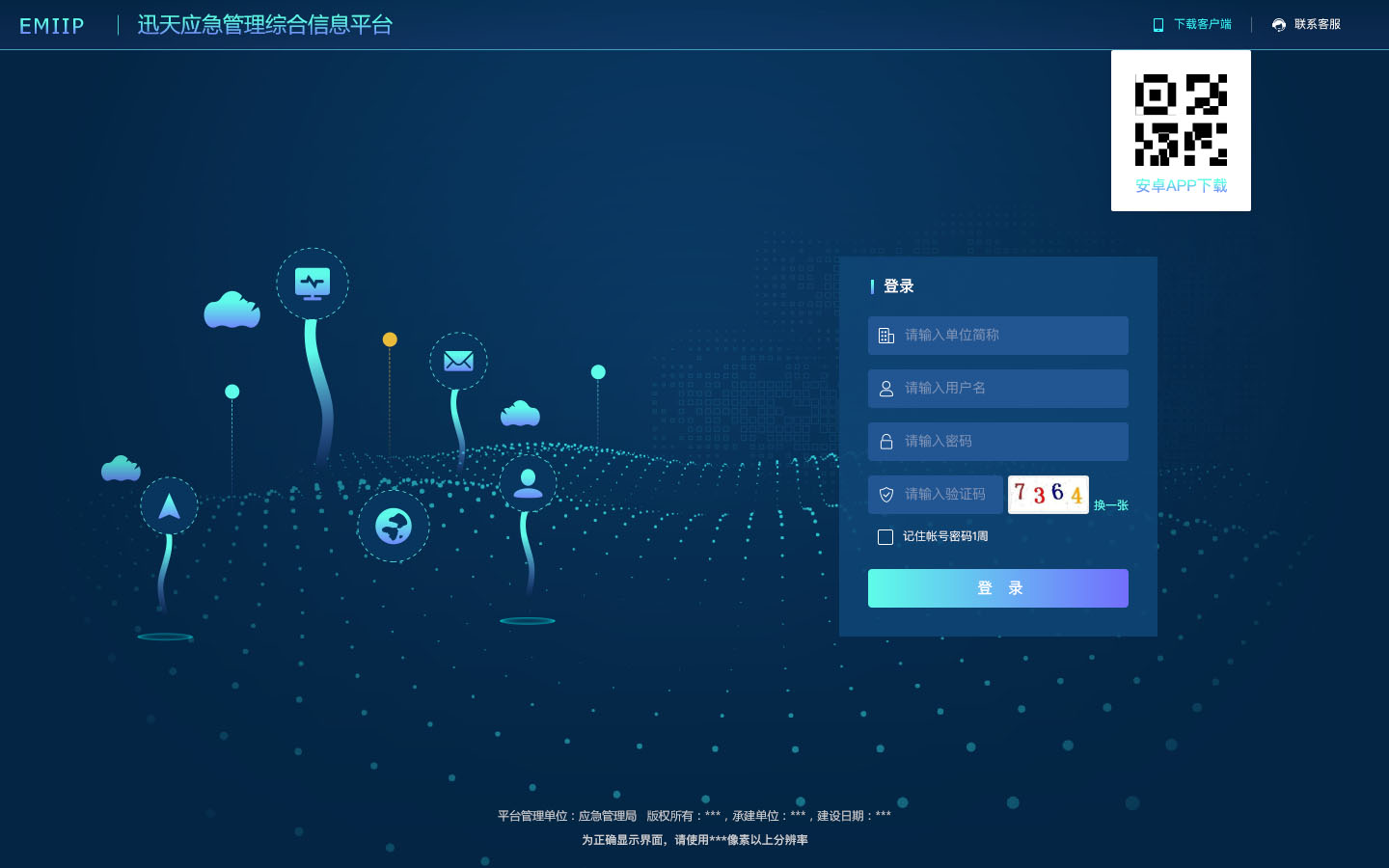Click the phone icon beside 下载客户端
The image size is (1389, 868).
pos(1158,25)
